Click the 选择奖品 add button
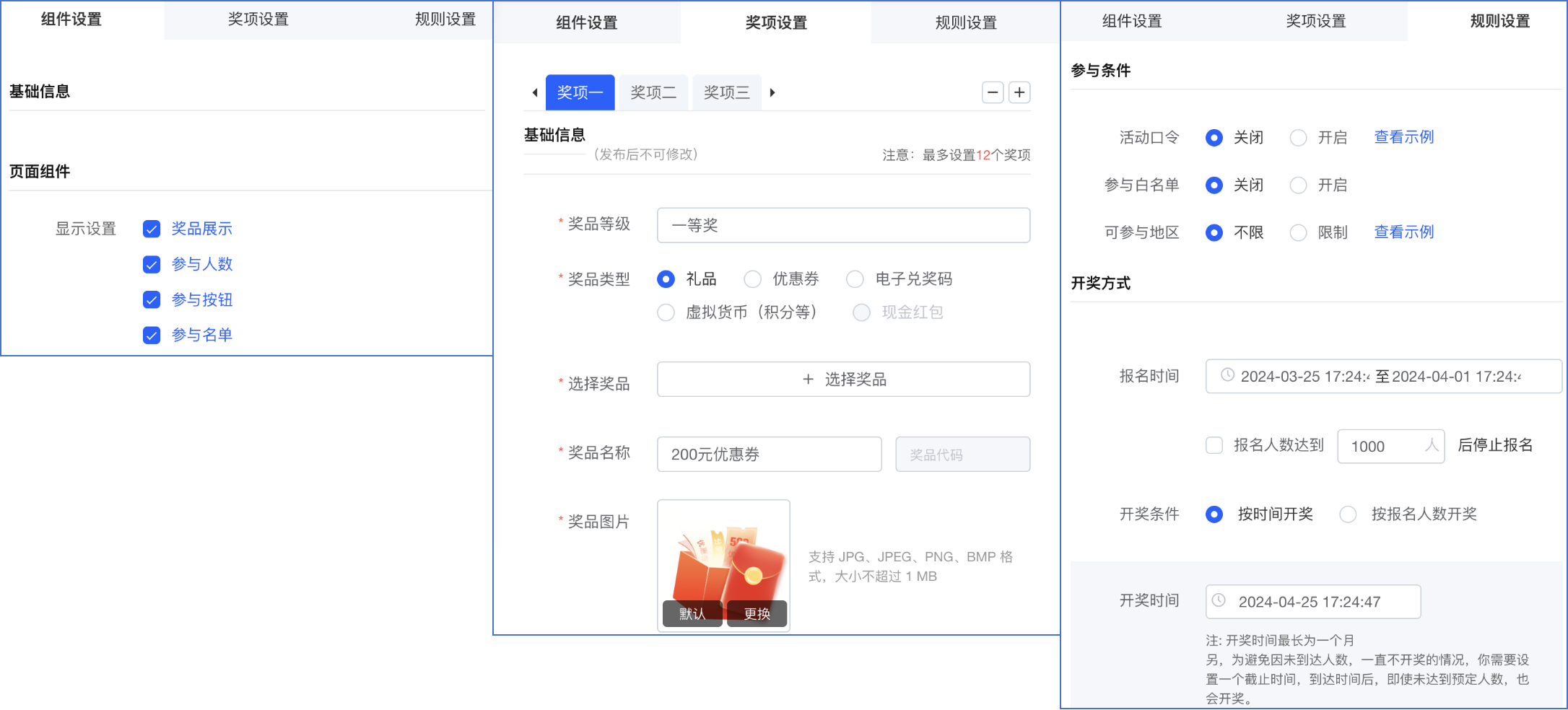 point(843,380)
